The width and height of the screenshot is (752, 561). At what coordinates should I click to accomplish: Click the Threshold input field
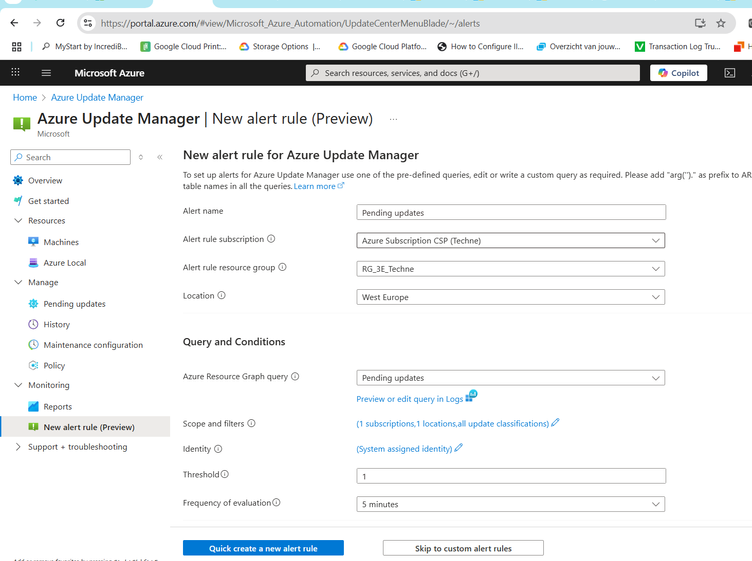tap(511, 476)
